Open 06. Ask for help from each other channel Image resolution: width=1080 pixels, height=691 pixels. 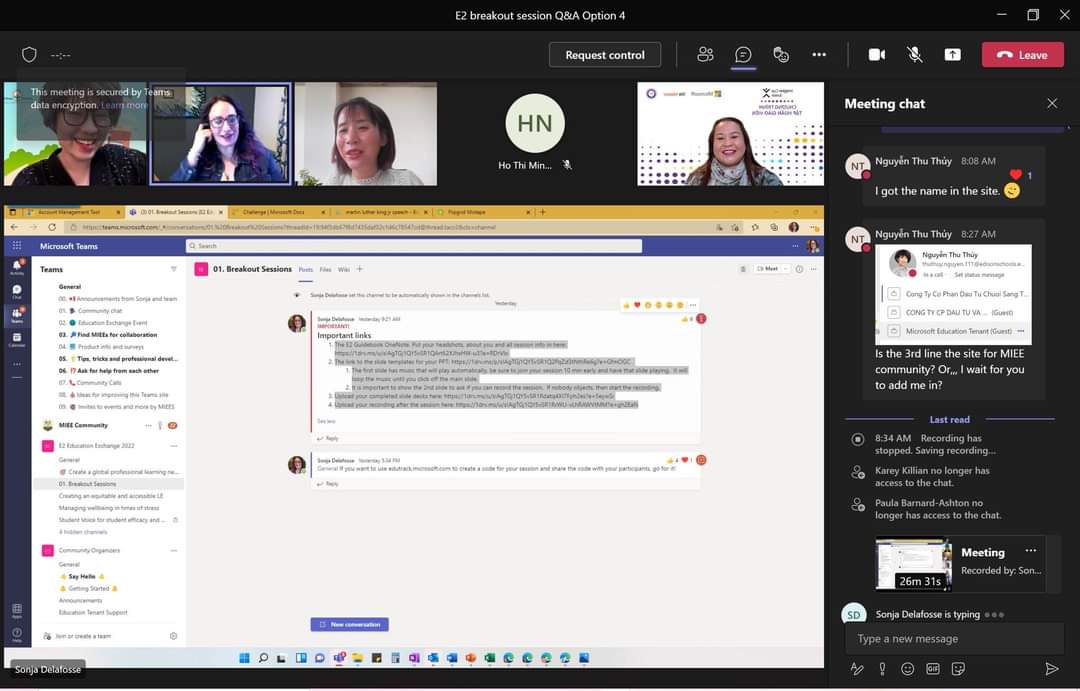[x=109, y=371]
